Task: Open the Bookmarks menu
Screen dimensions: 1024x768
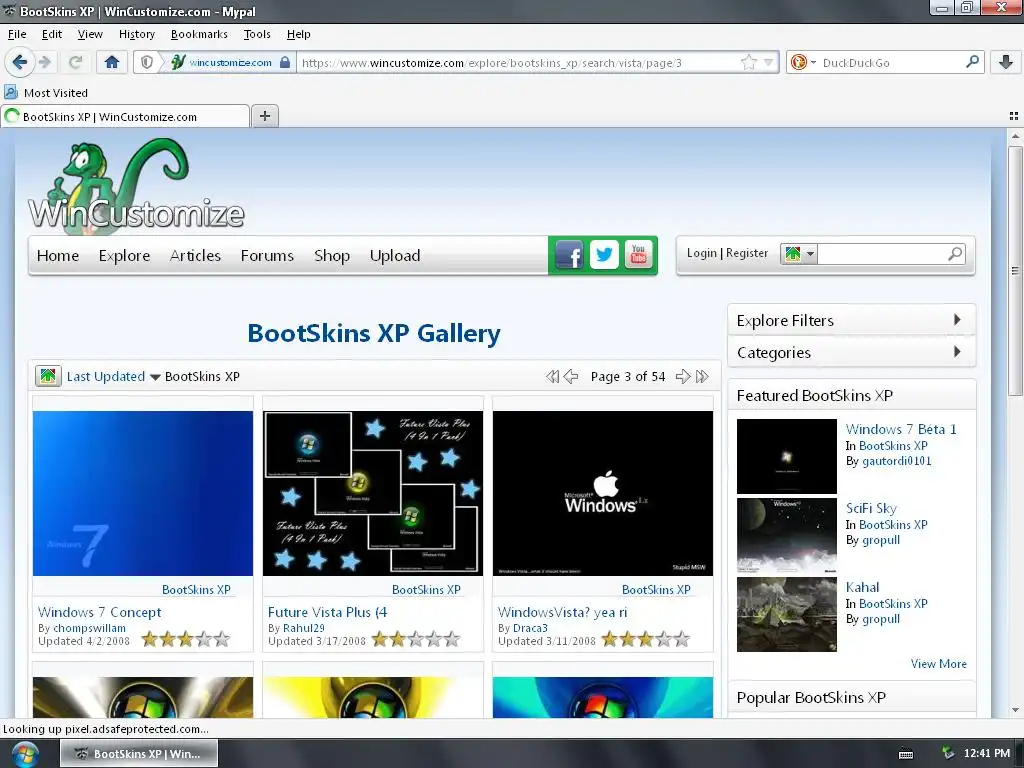Action: tap(199, 34)
